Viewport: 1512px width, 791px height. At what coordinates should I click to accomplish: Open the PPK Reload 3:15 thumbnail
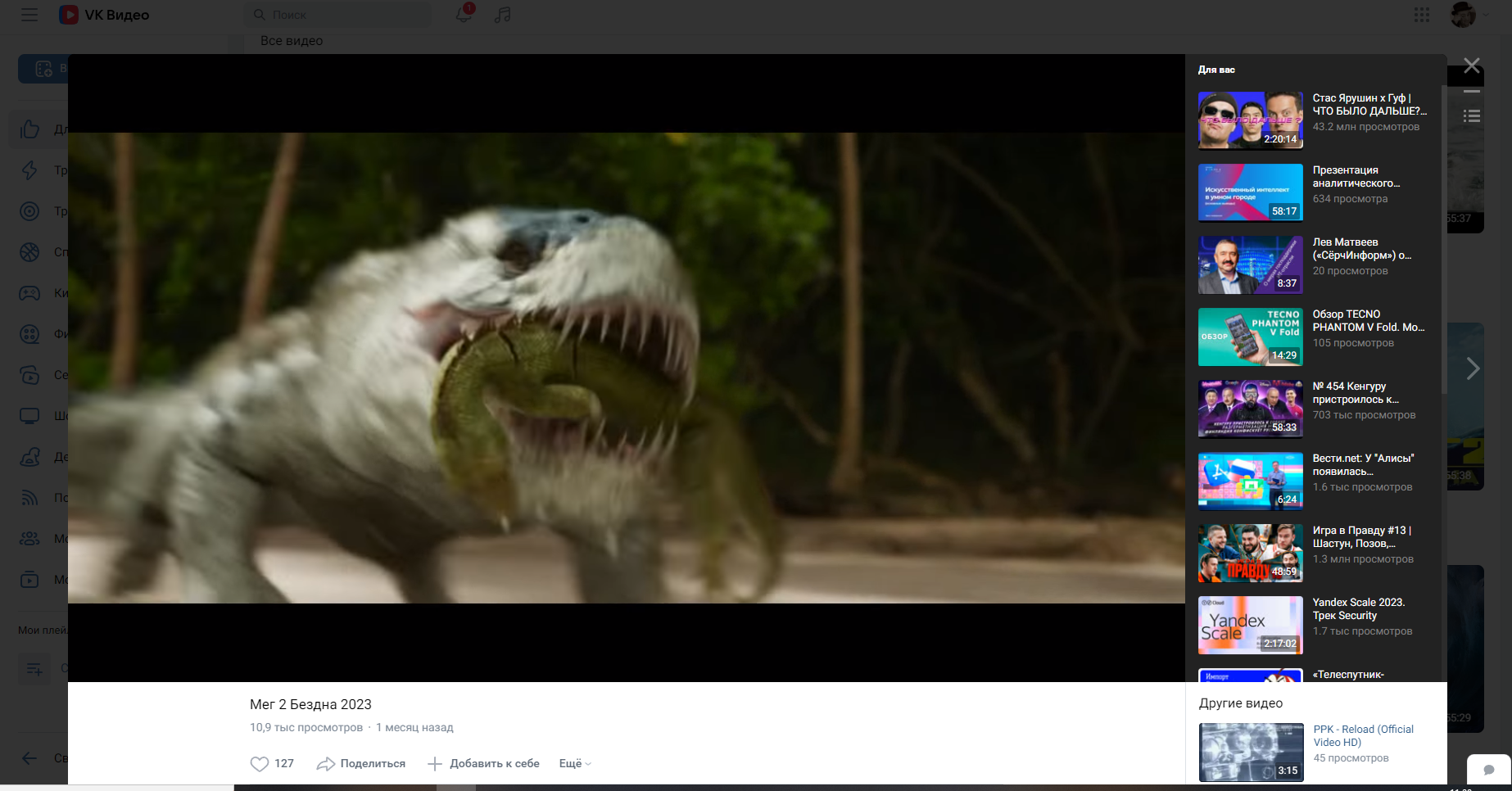click(x=1252, y=753)
